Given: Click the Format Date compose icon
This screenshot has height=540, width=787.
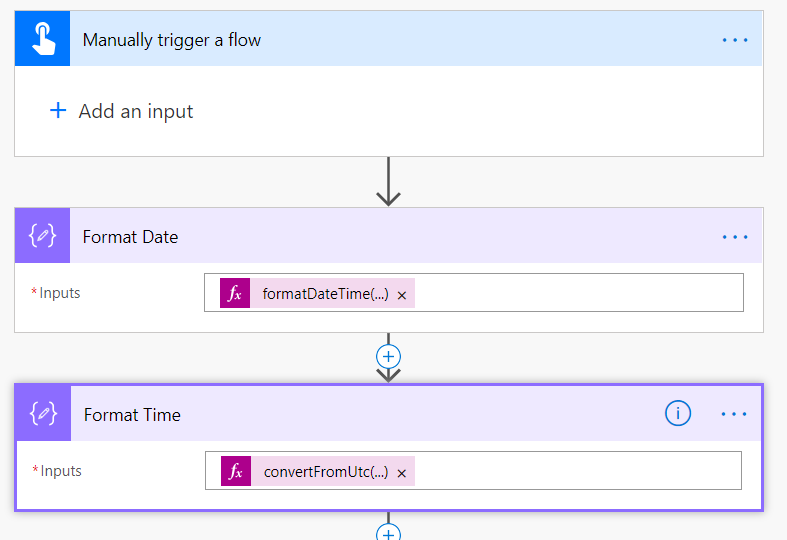Looking at the screenshot, I should [x=42, y=237].
